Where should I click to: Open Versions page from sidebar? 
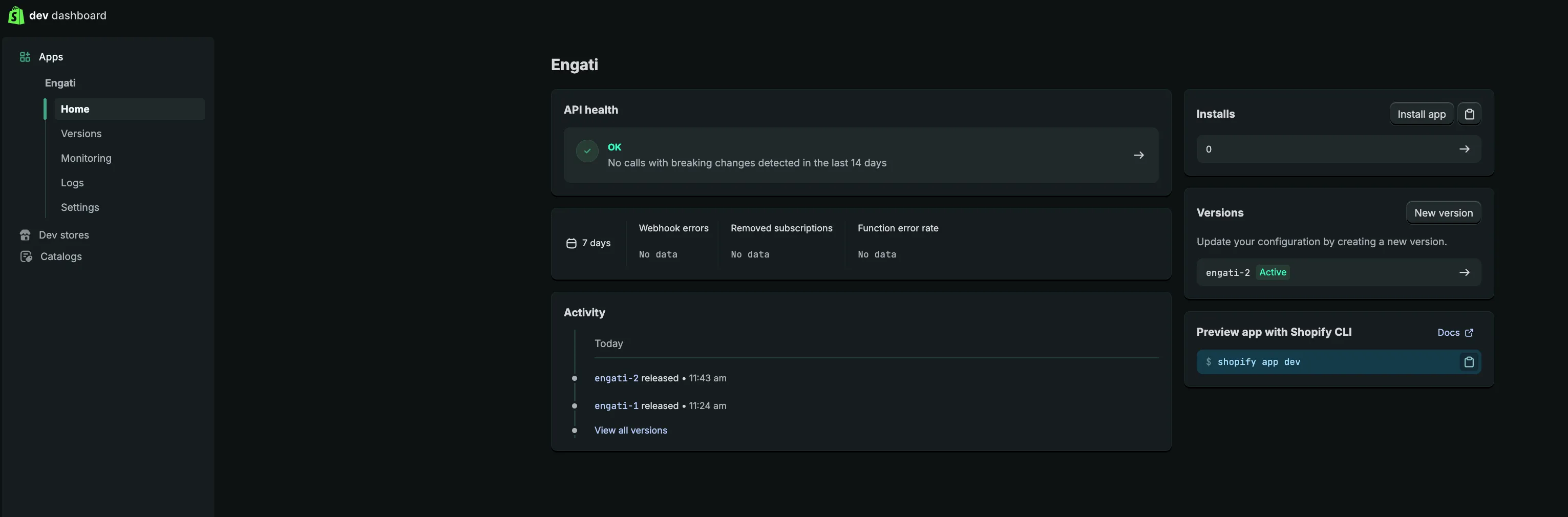point(81,134)
